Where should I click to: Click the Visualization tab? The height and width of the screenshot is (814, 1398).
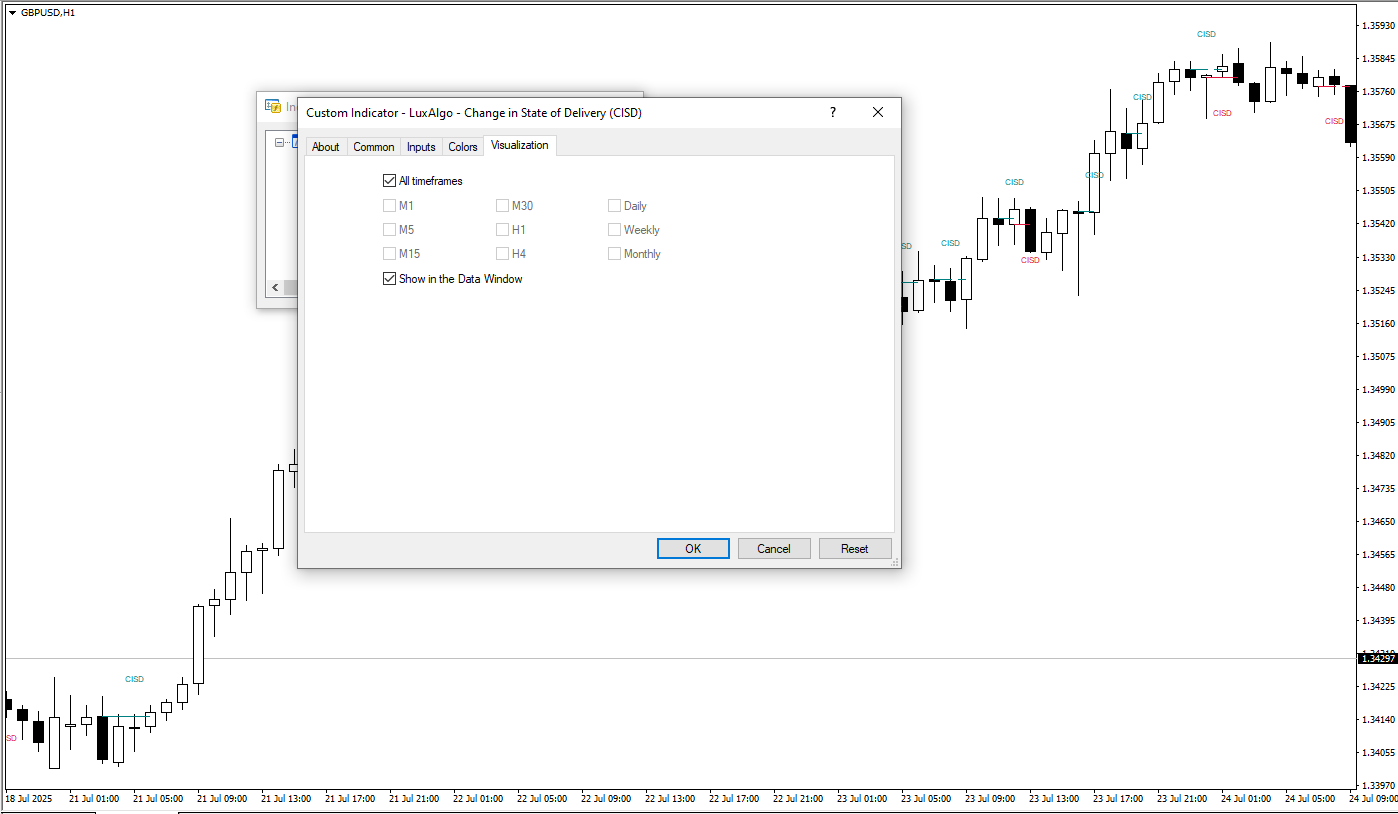click(x=520, y=145)
